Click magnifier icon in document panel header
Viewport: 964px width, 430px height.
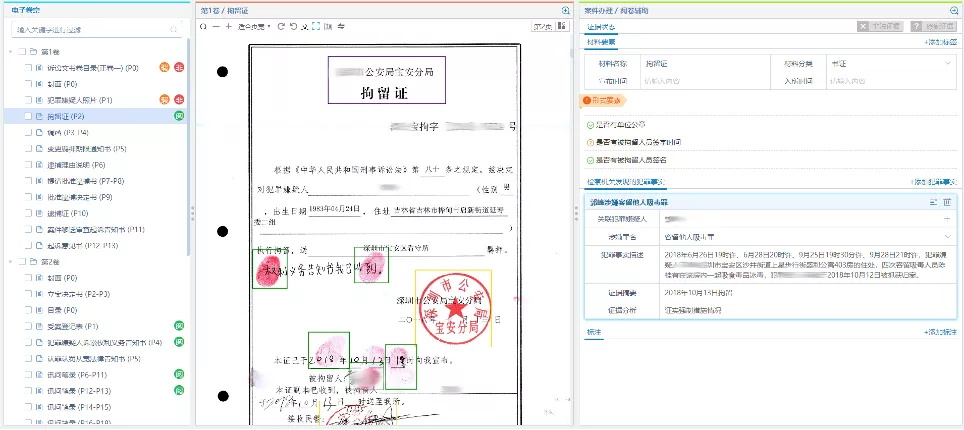click(566, 10)
